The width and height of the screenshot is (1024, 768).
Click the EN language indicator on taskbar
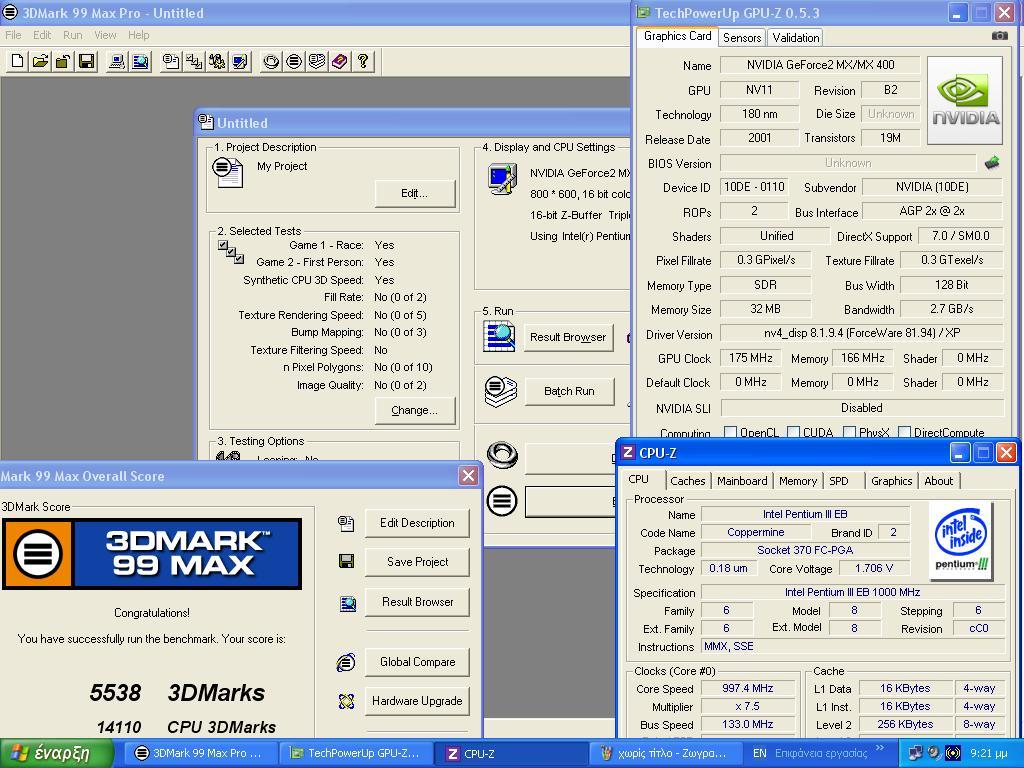point(760,754)
